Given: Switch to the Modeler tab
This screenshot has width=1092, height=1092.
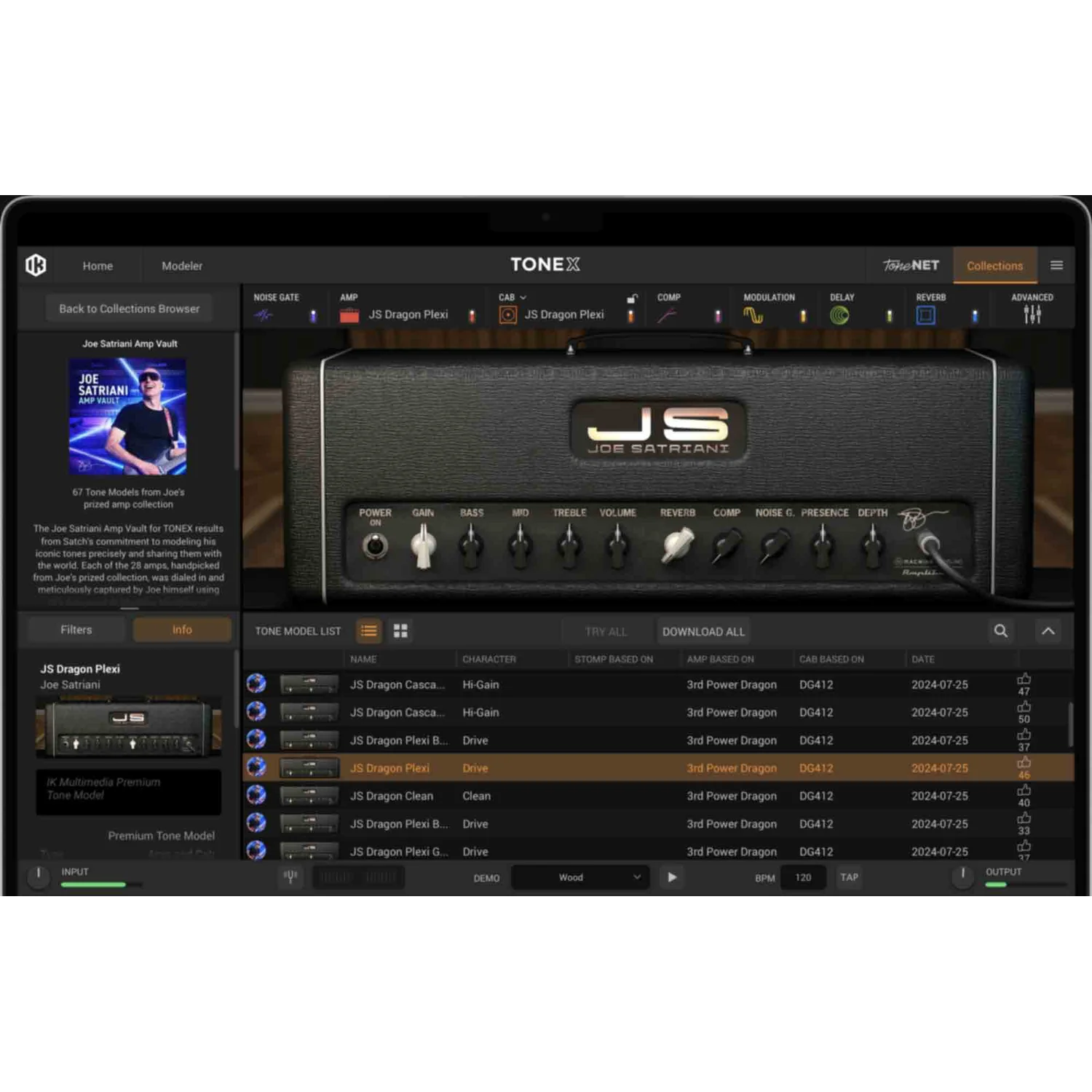Looking at the screenshot, I should [182, 266].
